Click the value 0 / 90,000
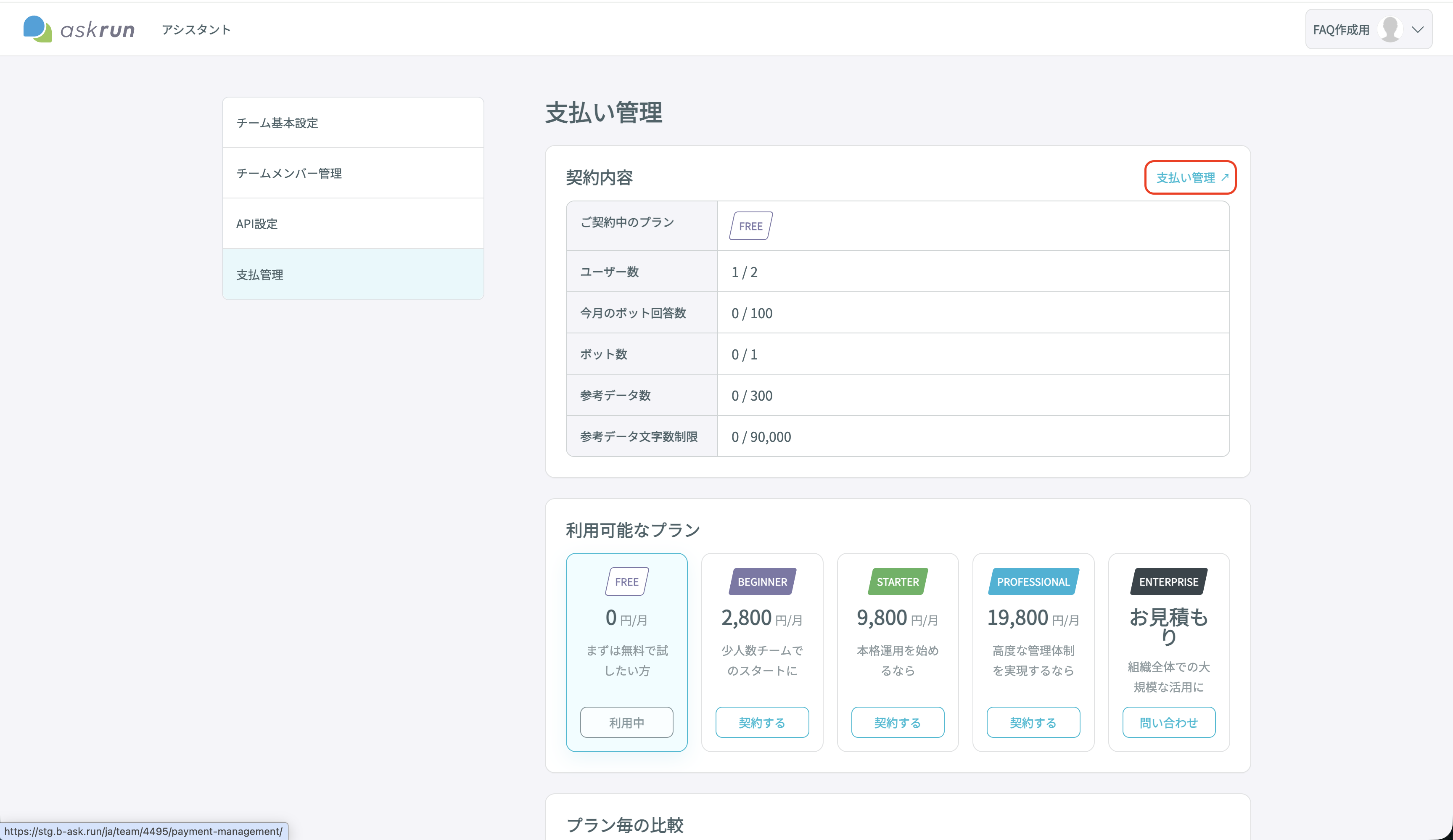The width and height of the screenshot is (1453, 840). click(x=761, y=437)
